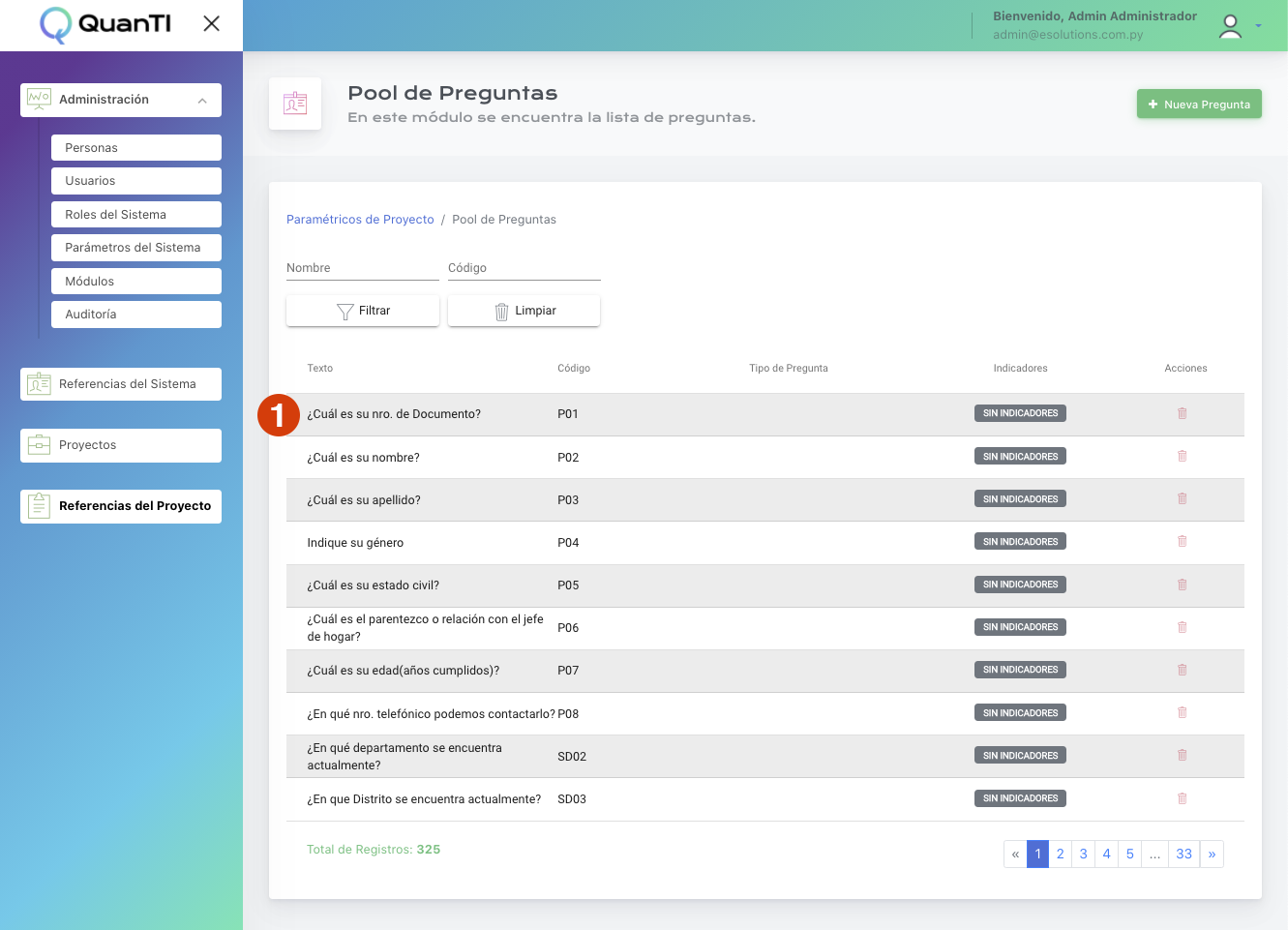Open Referencias del Sistema menu

point(121,384)
